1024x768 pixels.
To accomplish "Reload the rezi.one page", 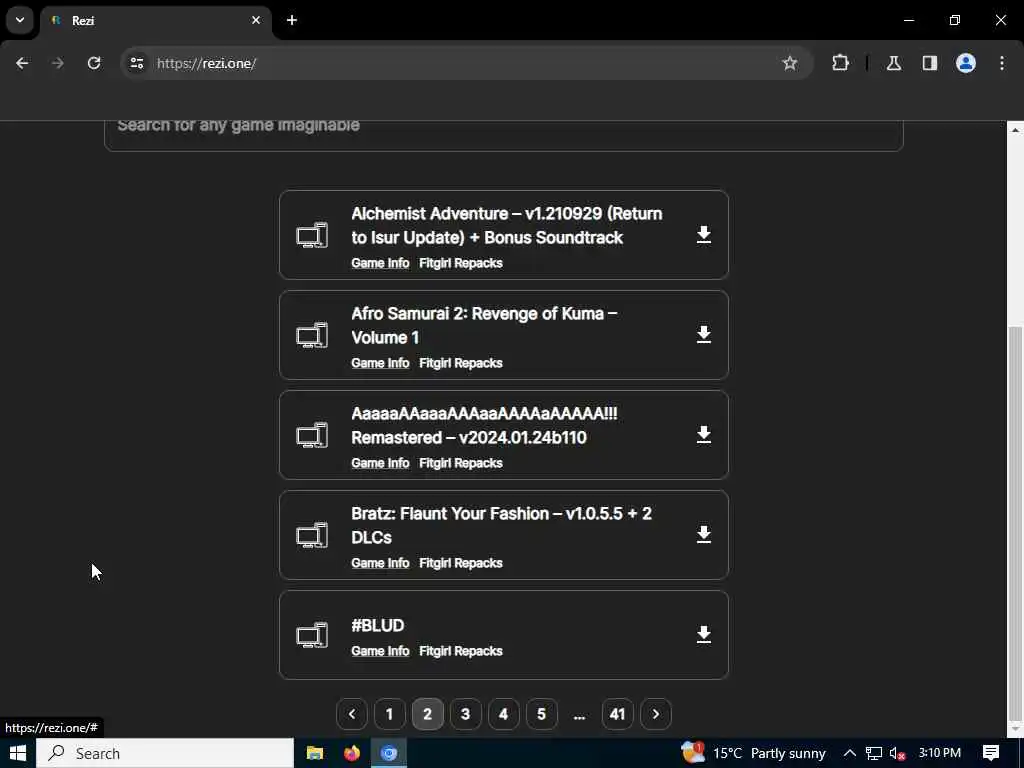I will 94,63.
